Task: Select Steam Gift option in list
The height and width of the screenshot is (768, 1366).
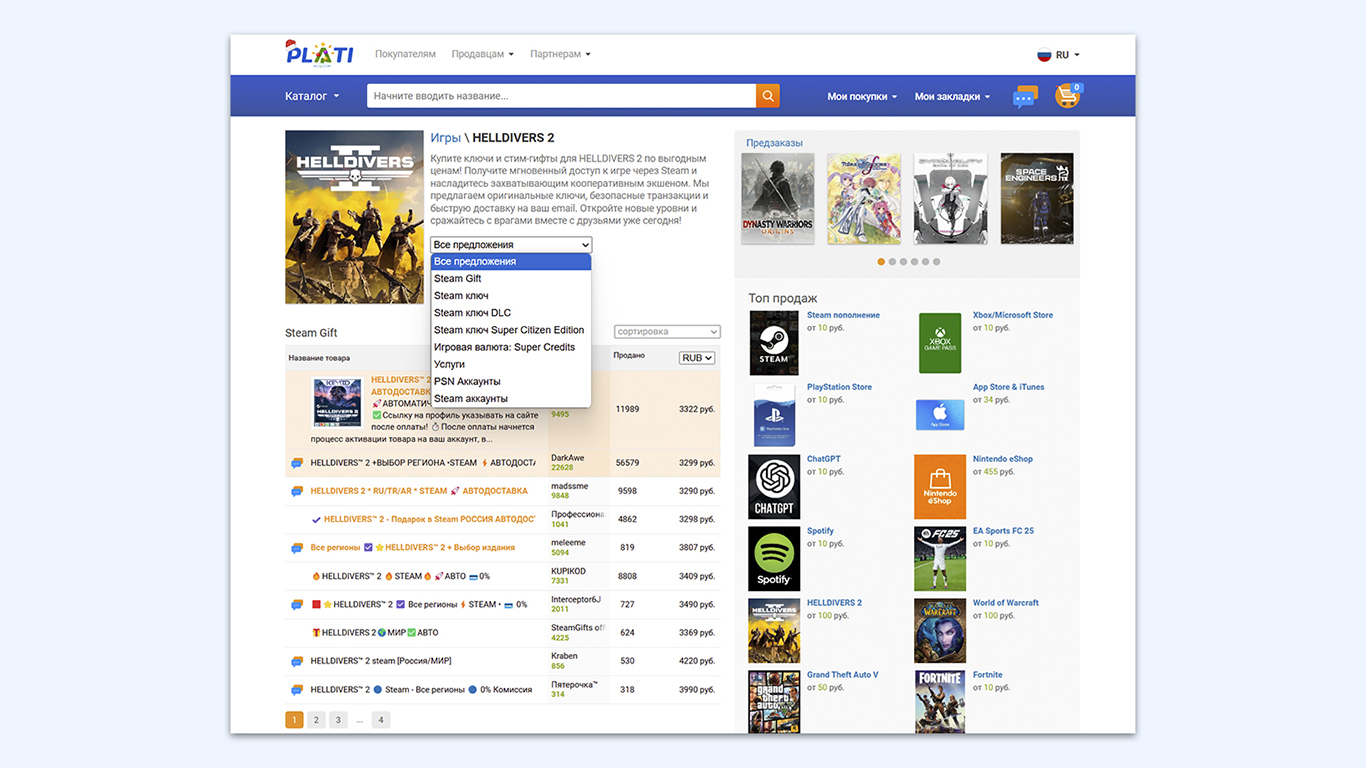Action: coord(511,279)
